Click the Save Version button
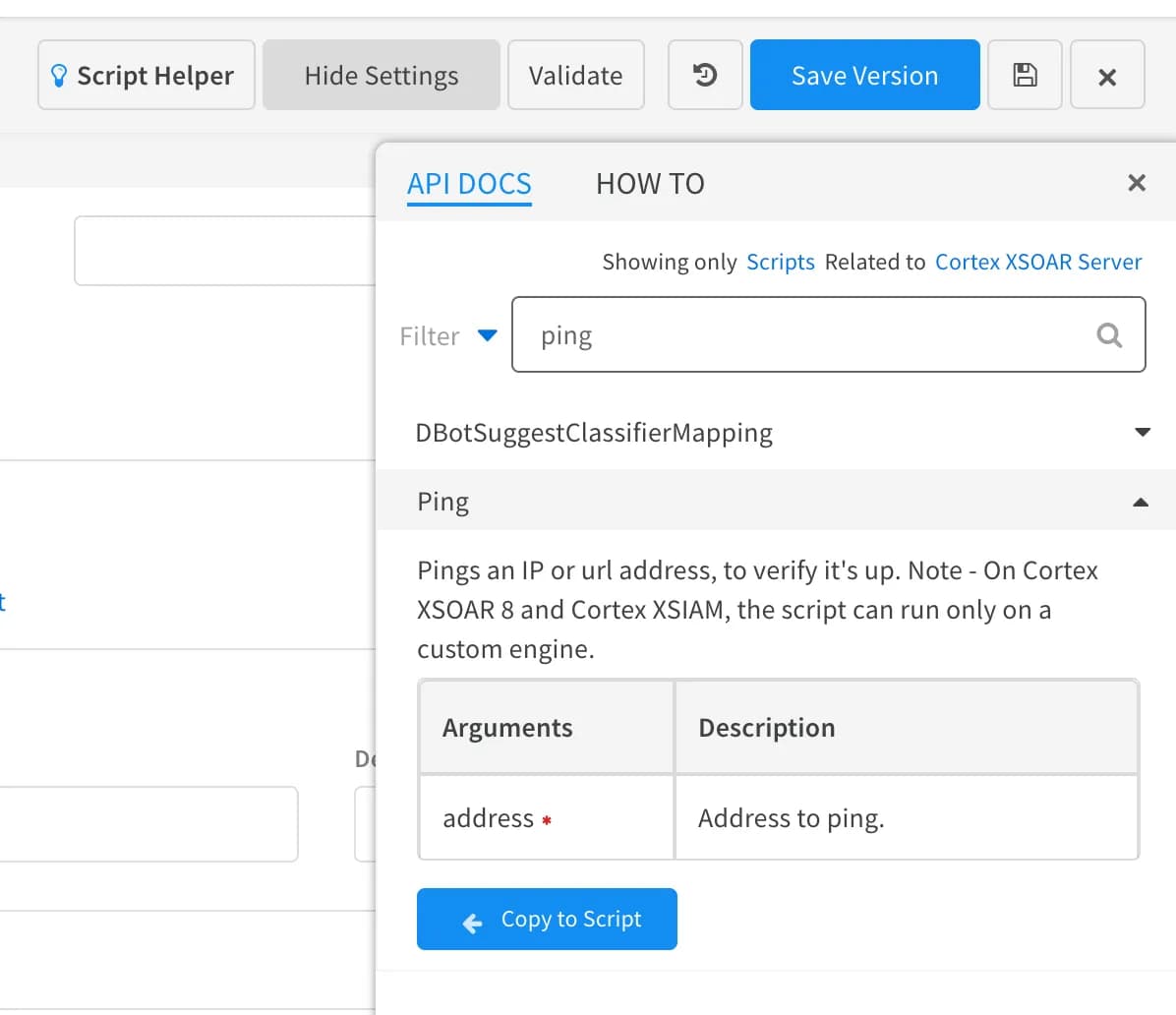1176x1015 pixels. (864, 75)
